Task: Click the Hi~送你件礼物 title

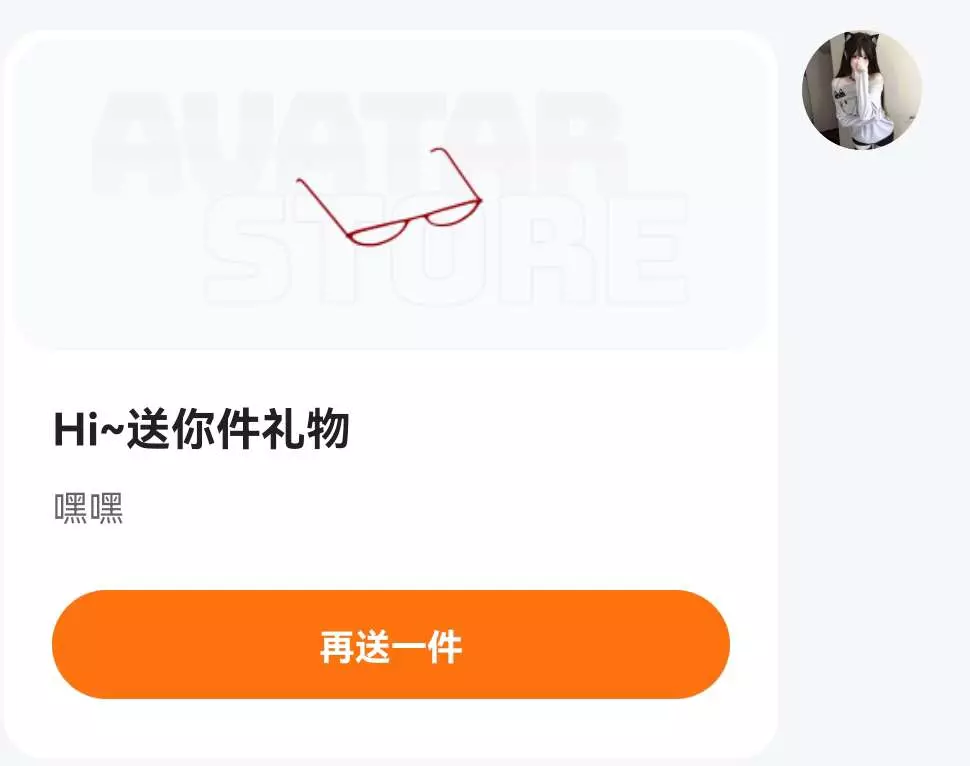Action: (201, 431)
